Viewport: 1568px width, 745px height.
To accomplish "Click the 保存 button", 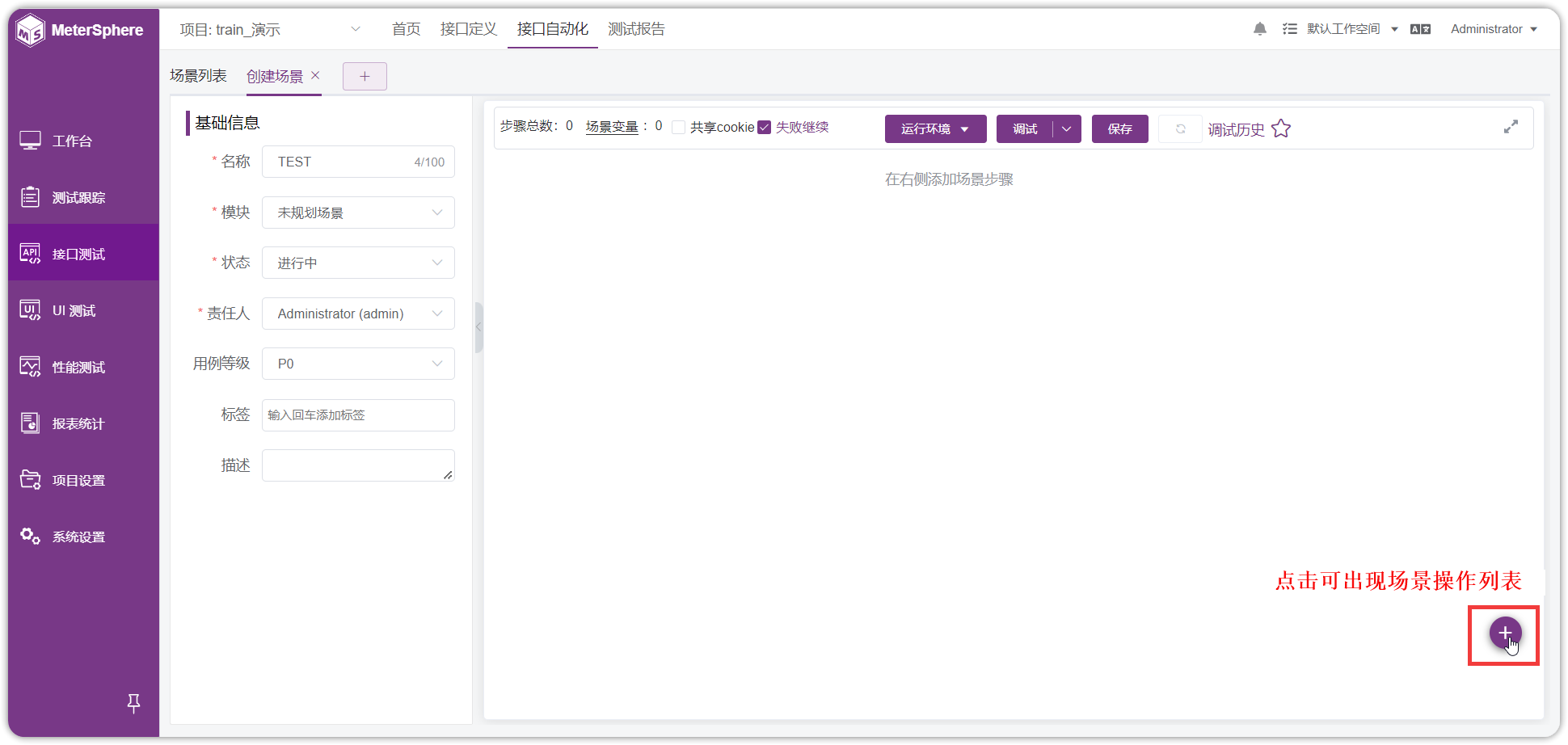I will click(x=1119, y=128).
